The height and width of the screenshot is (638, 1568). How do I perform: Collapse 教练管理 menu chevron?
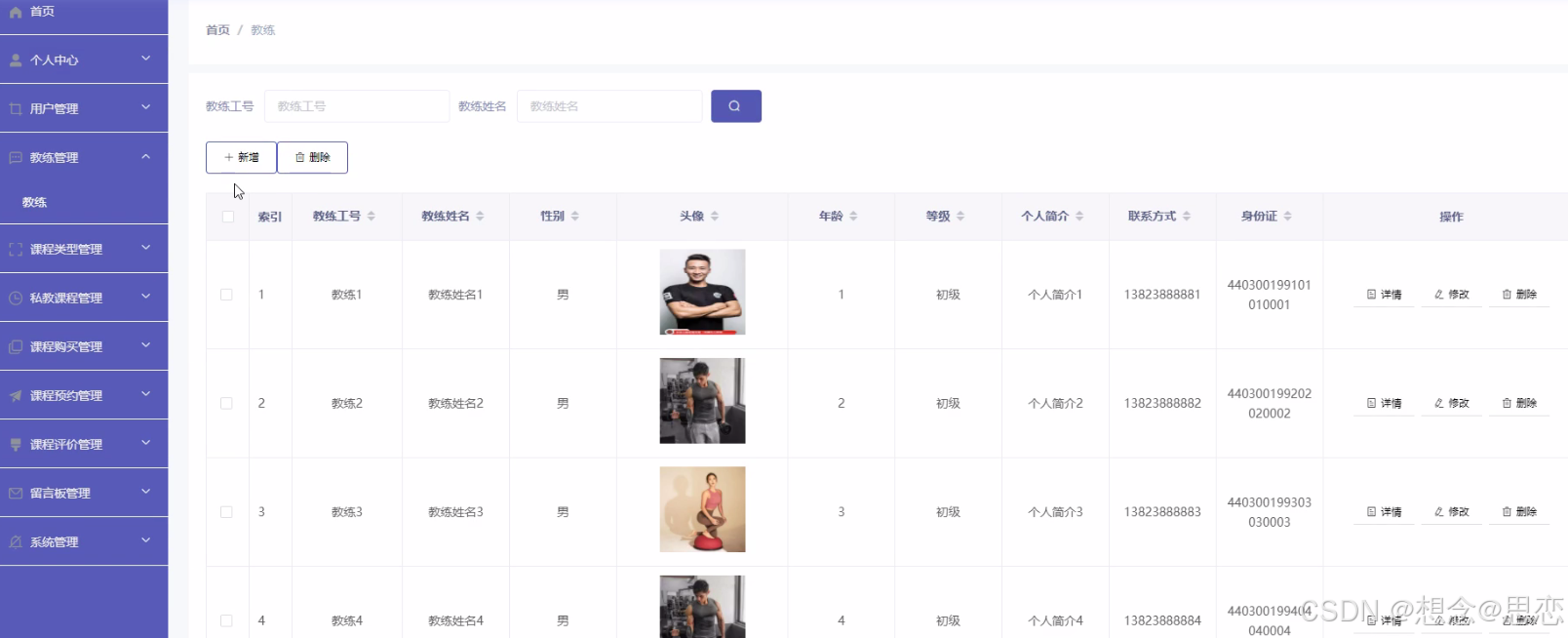pos(145,156)
